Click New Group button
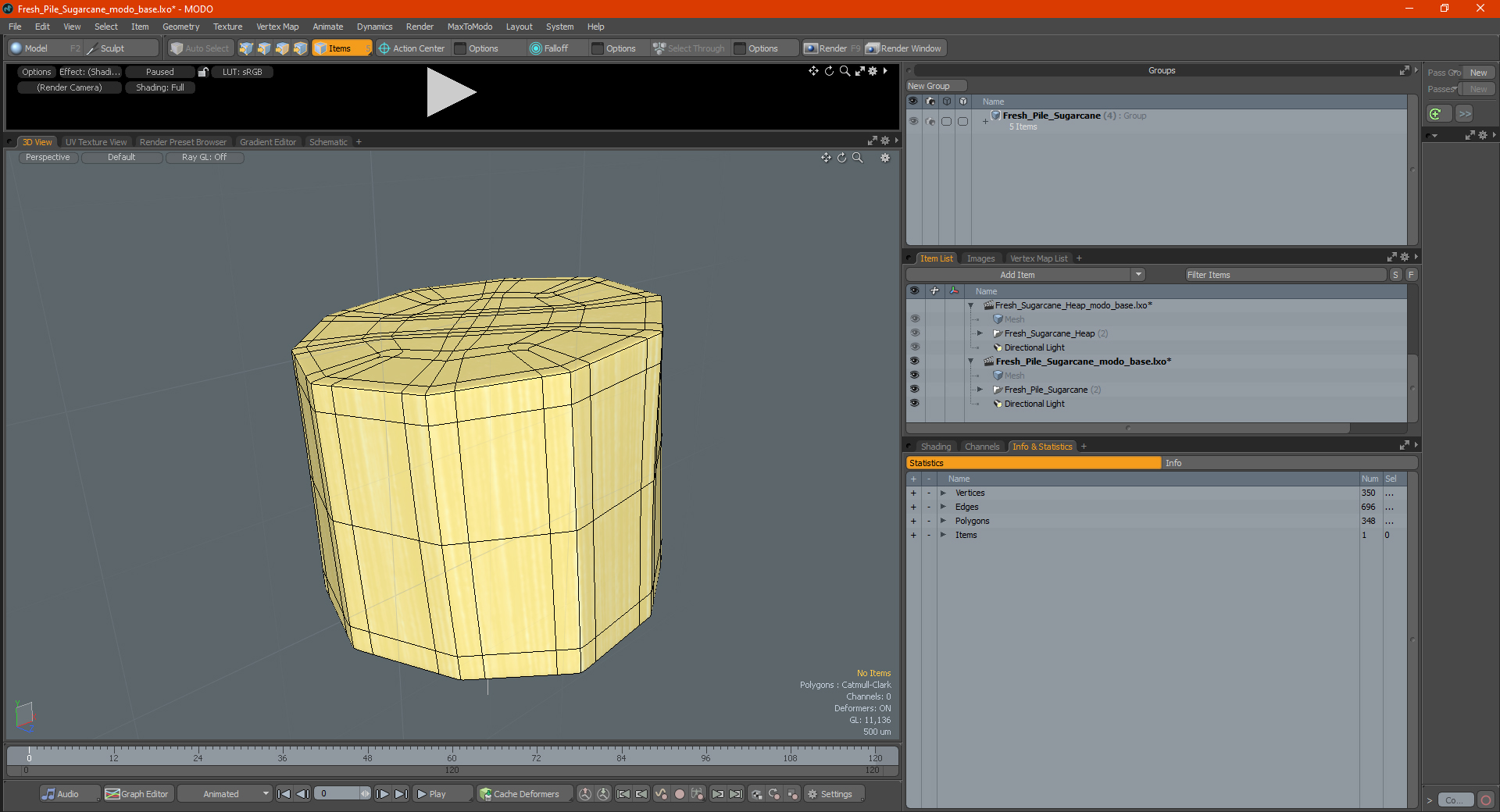 (937, 86)
